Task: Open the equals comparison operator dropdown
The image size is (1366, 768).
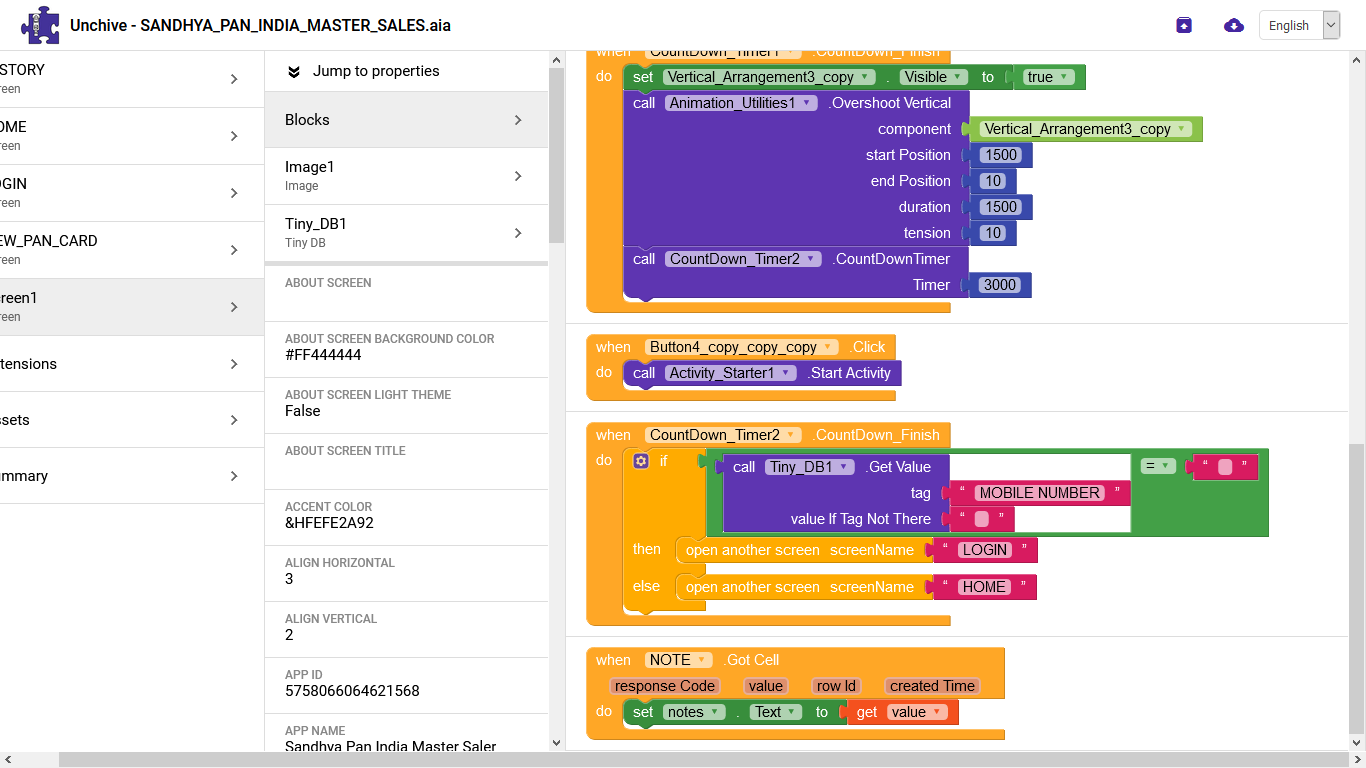Action: tap(1164, 466)
